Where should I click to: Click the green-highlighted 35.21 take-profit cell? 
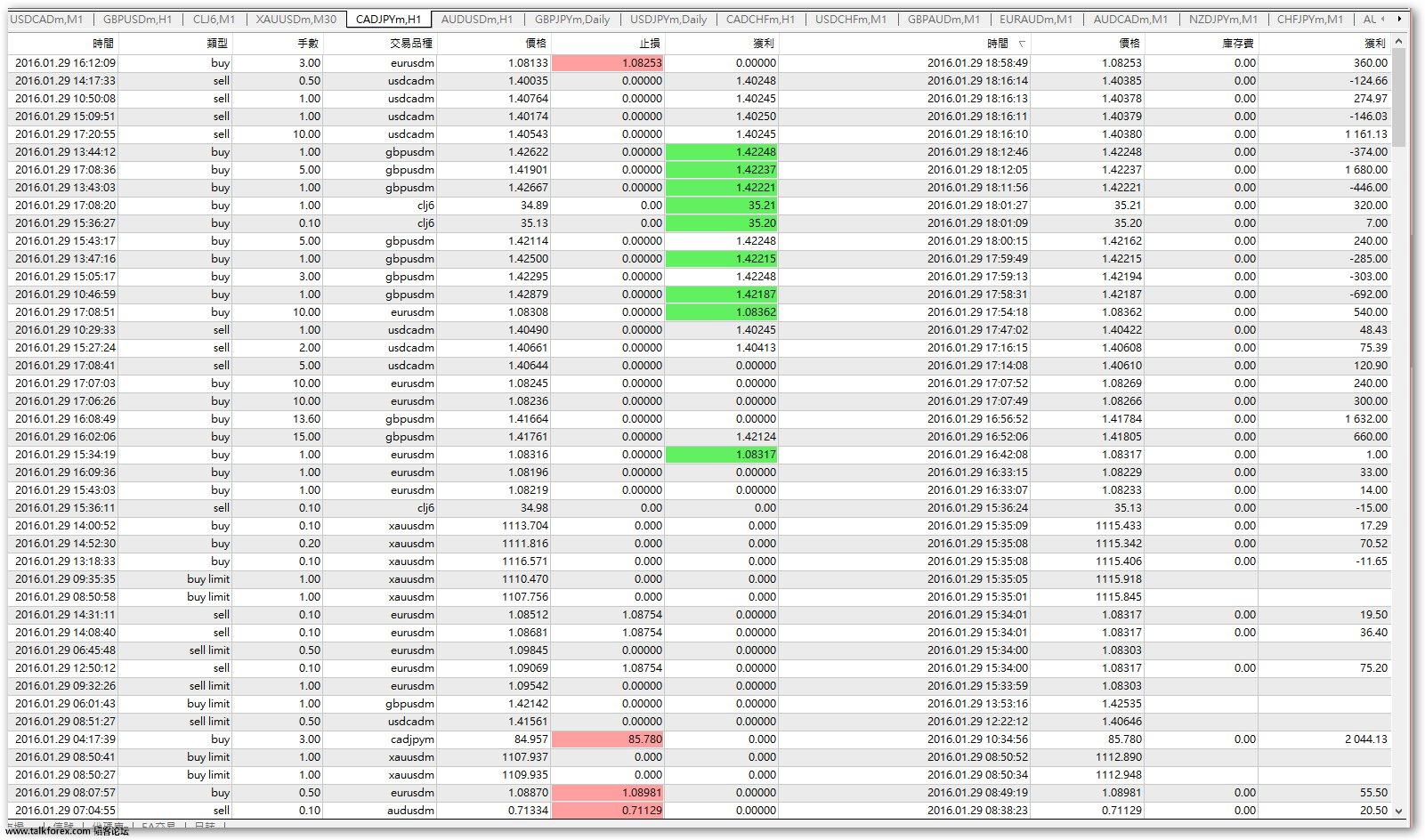pyautogui.click(x=721, y=206)
